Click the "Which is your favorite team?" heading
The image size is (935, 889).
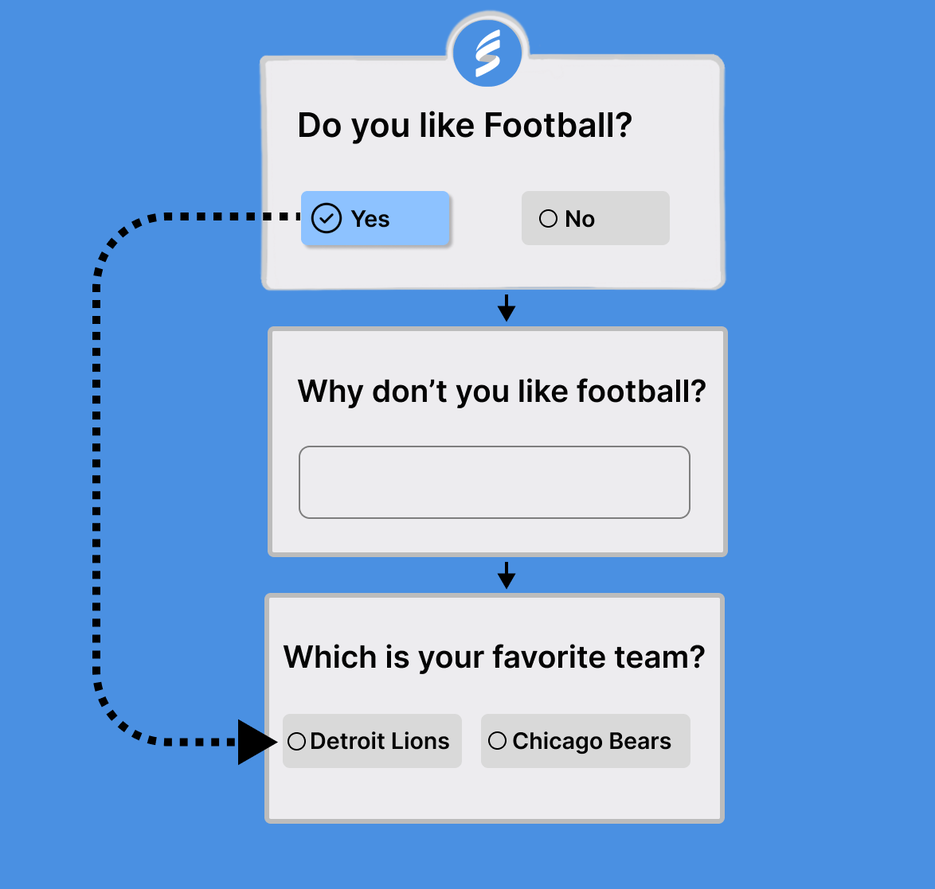pos(494,658)
